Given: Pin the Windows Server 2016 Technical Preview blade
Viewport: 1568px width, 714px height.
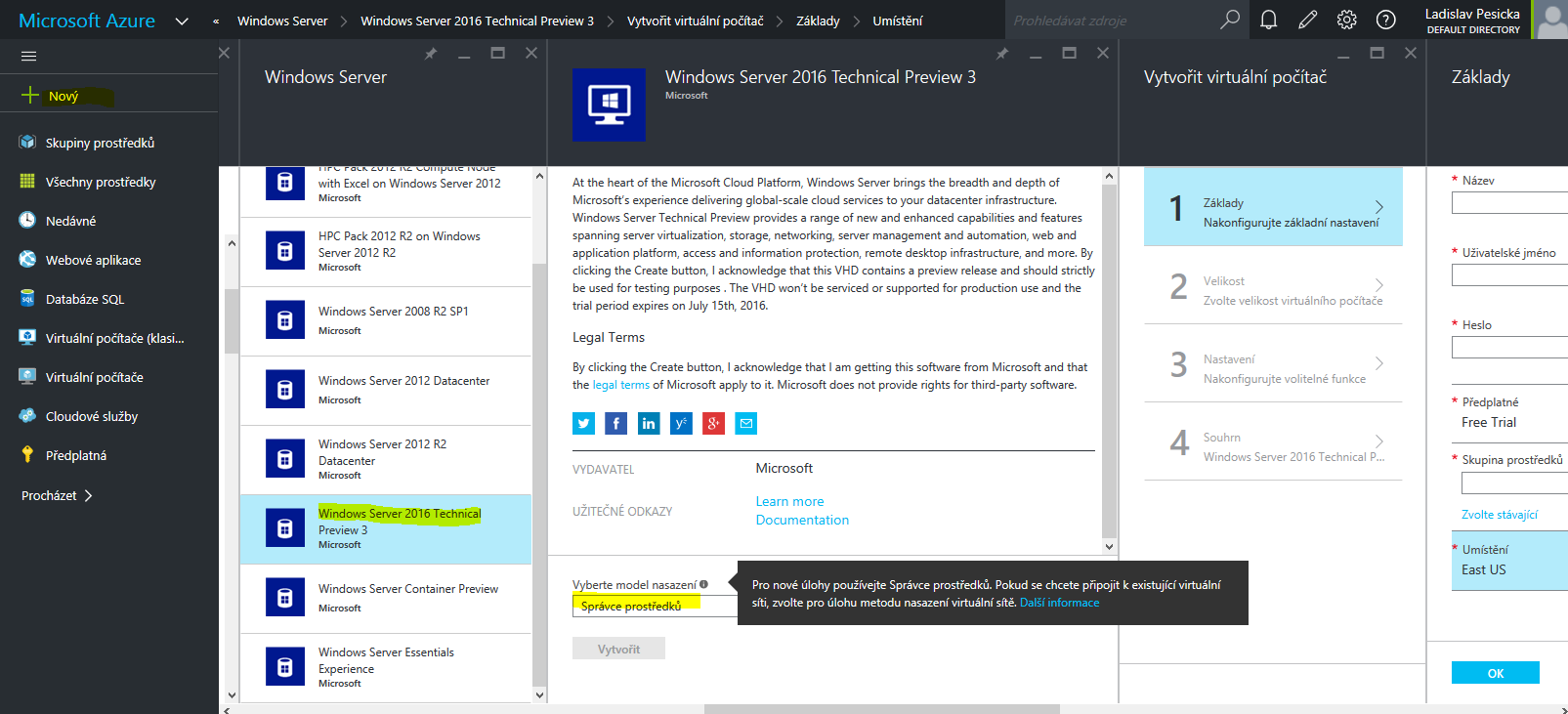Looking at the screenshot, I should click(x=1002, y=54).
